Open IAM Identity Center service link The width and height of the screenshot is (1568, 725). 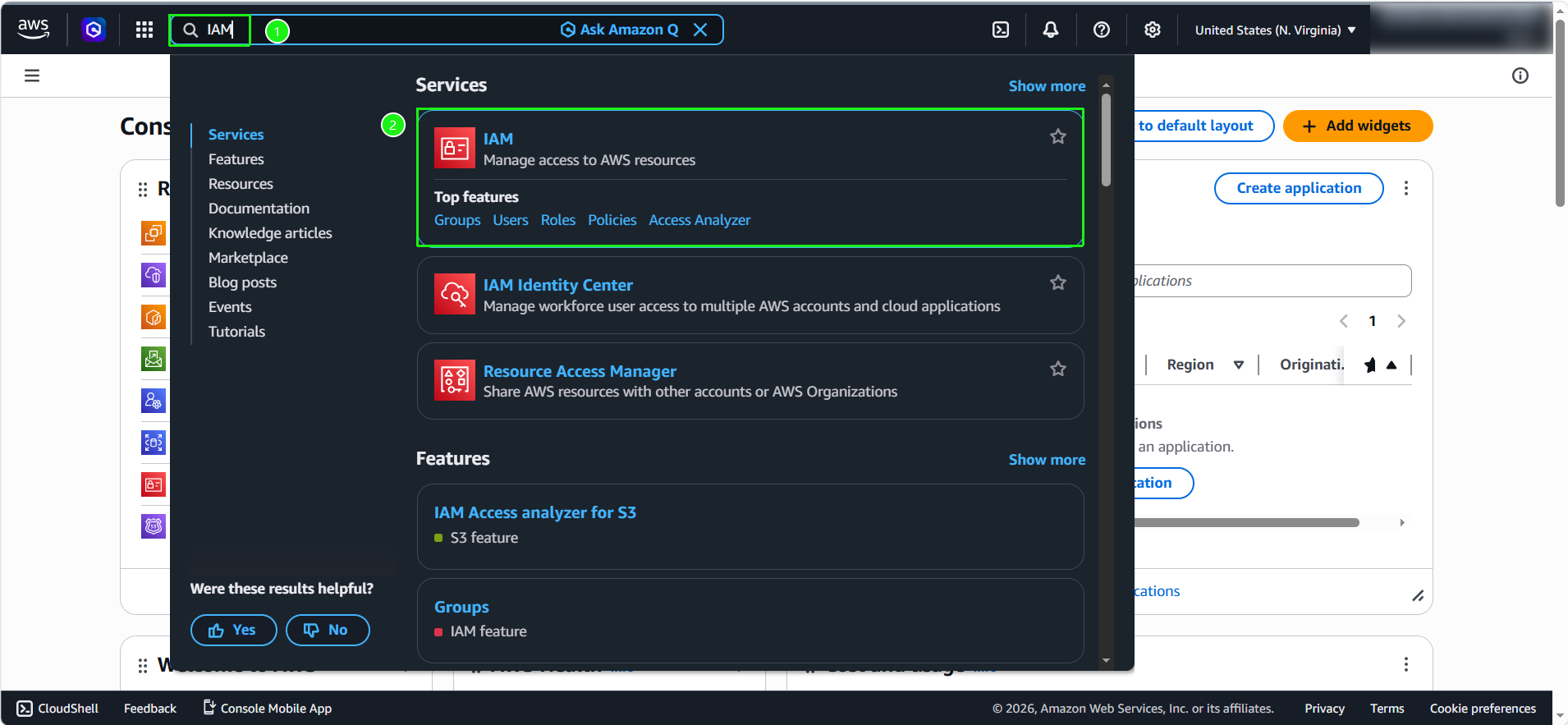(x=558, y=285)
